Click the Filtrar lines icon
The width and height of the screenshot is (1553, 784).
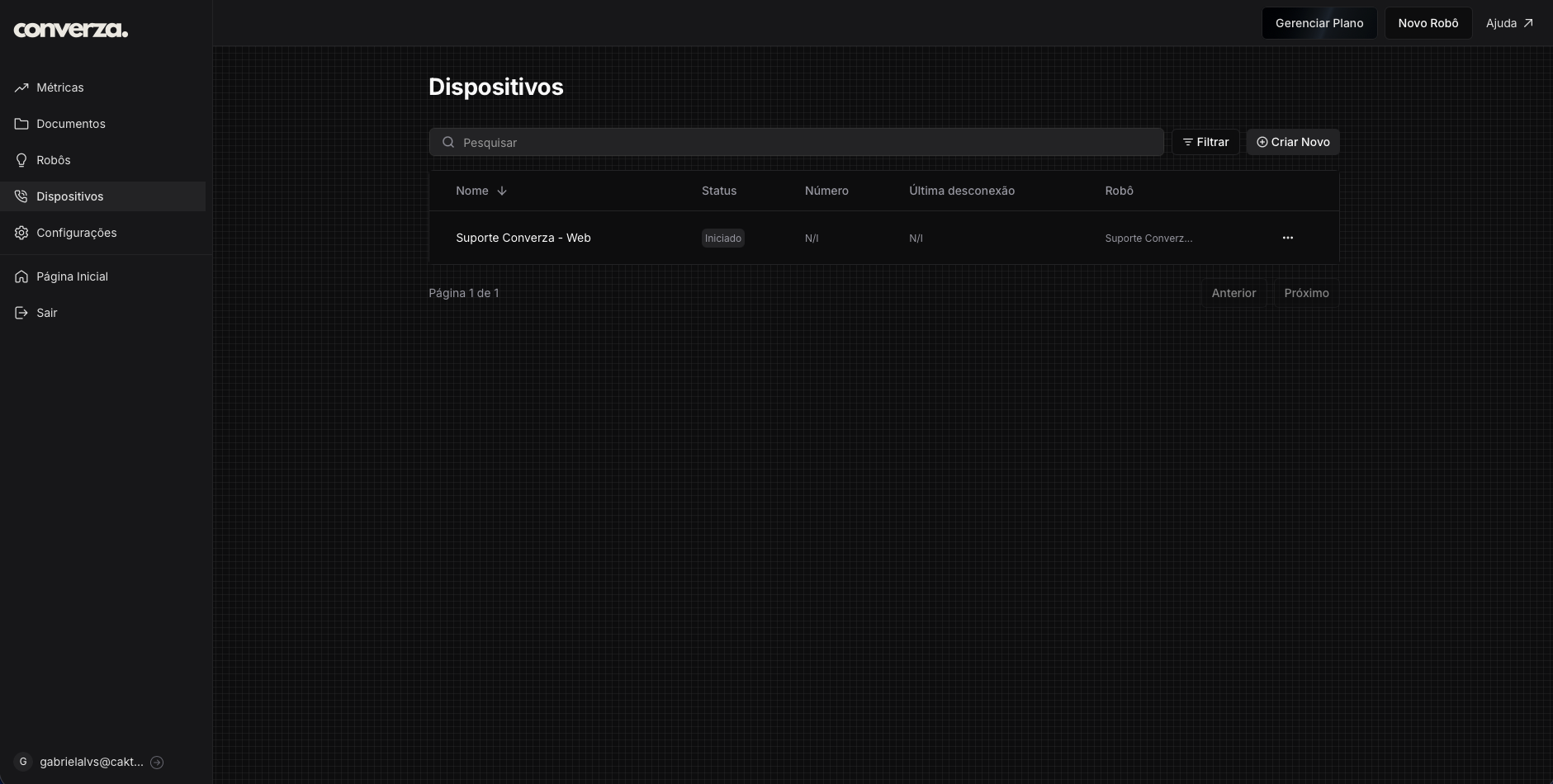tap(1188, 142)
